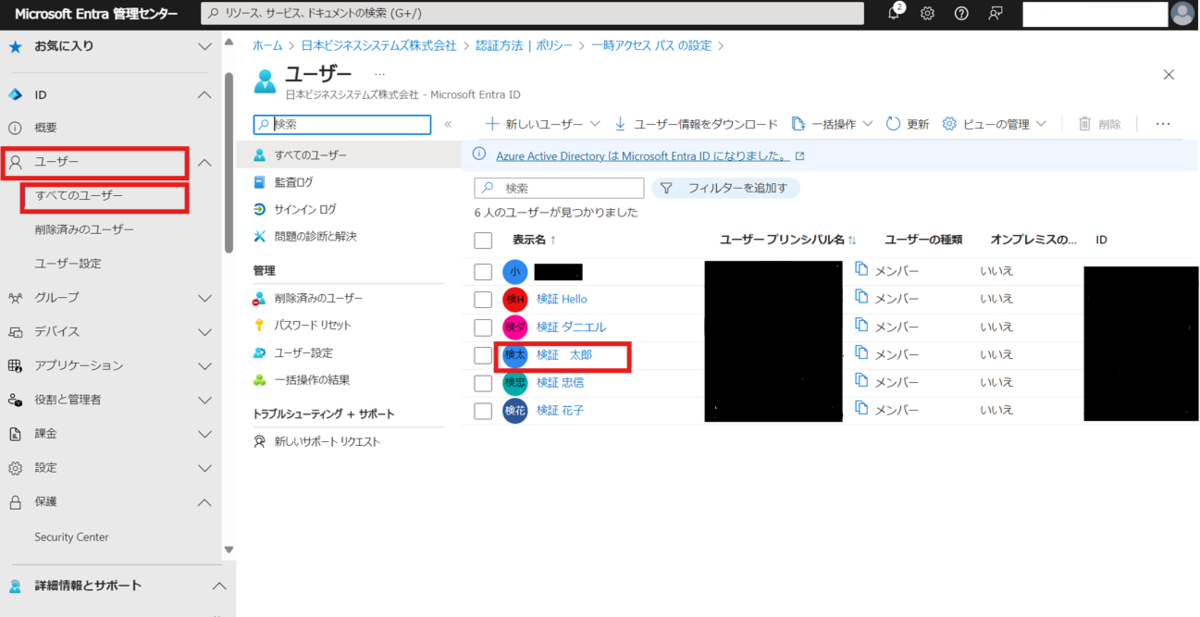Viewport: 1200px width, 617px height.
Task: Click the アプリケーション grid icon
Action: 15,366
